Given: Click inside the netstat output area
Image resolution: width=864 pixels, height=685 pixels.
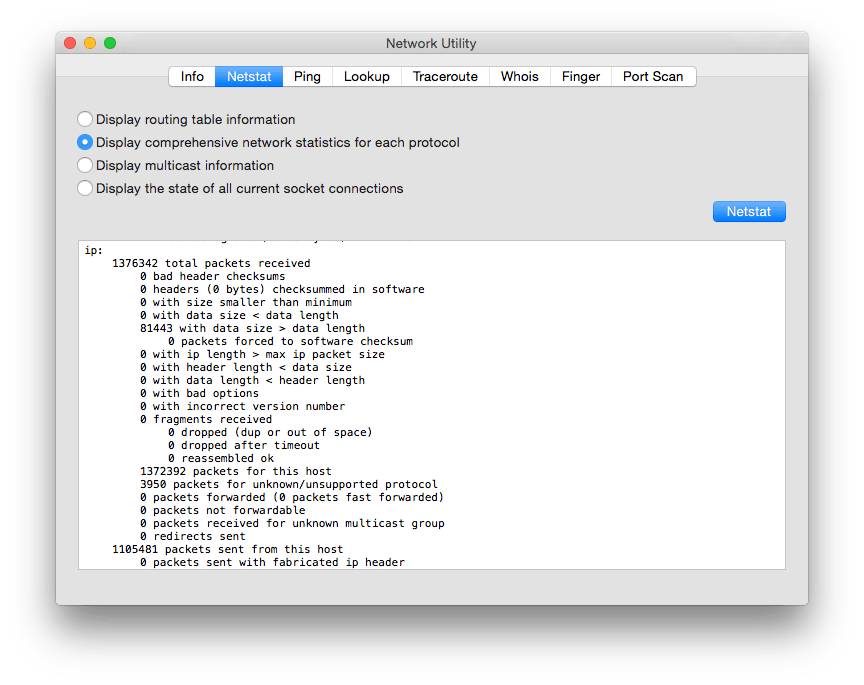Looking at the screenshot, I should pyautogui.click(x=430, y=400).
